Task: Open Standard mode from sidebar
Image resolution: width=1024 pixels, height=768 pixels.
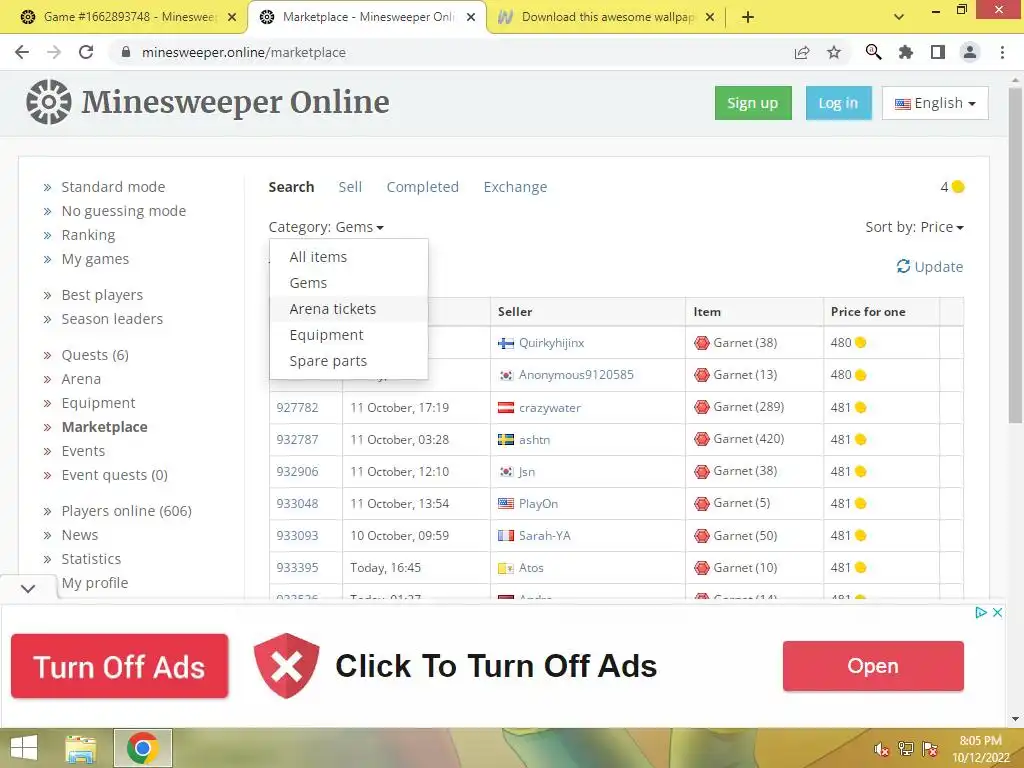Action: click(x=113, y=187)
